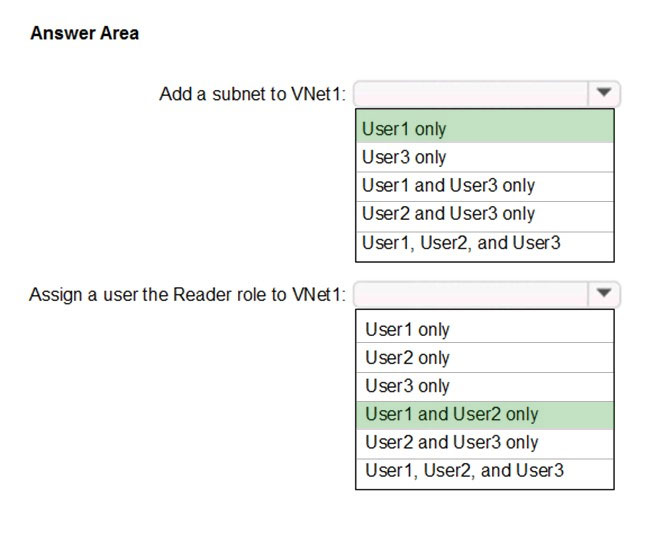Viewport: 654px width, 533px height.
Task: Select User2 and User3 only in subnet list
Action: pyautogui.click(x=485, y=216)
